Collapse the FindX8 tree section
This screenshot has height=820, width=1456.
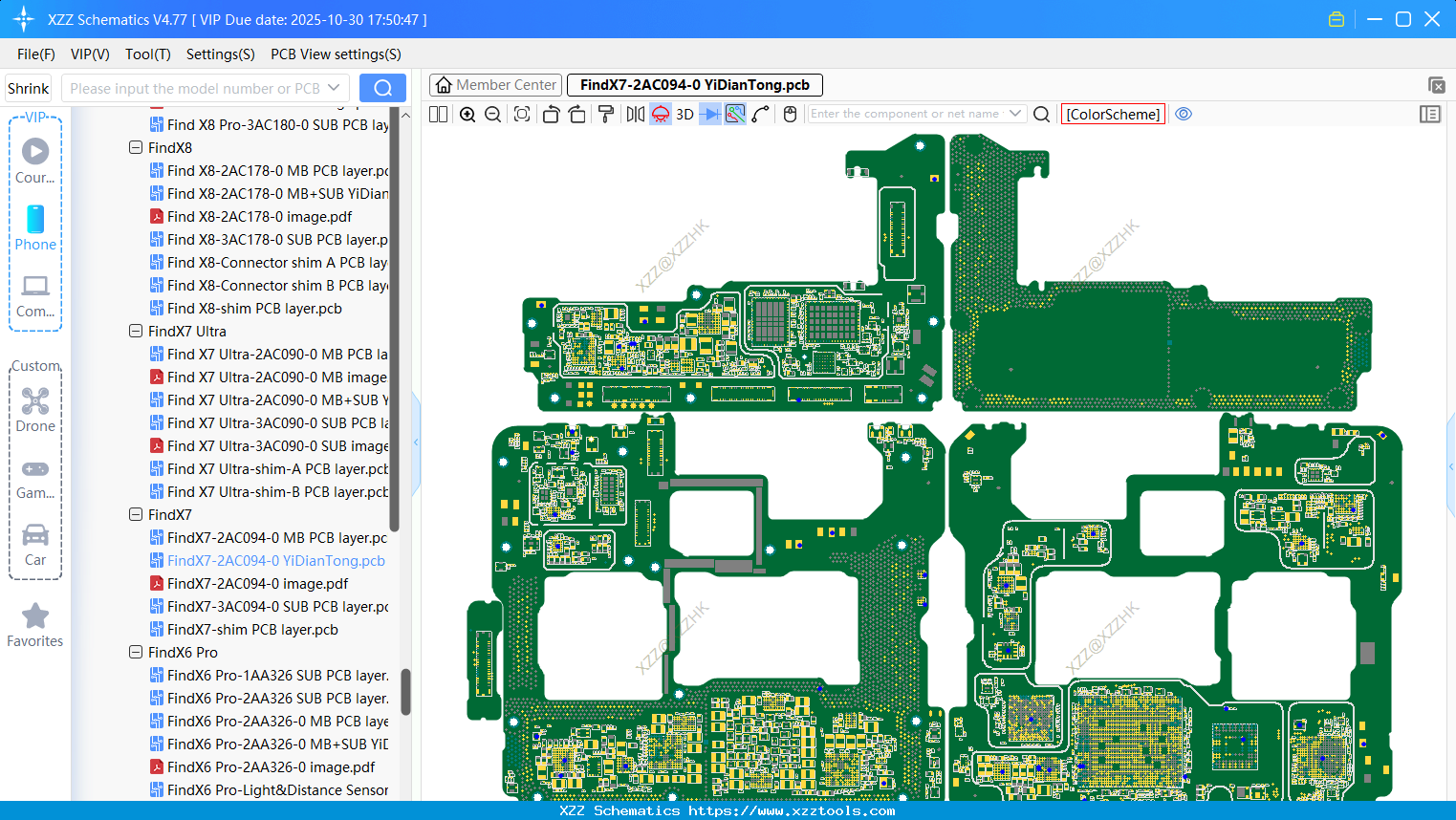coord(135,147)
